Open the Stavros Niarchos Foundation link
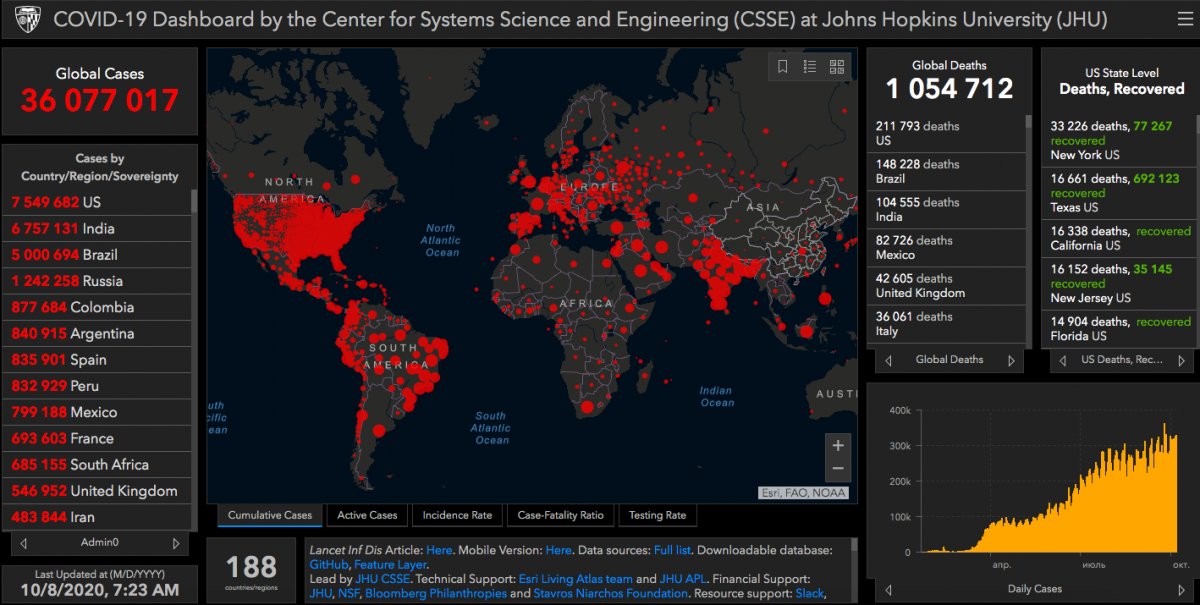1200x605 pixels. click(610, 593)
